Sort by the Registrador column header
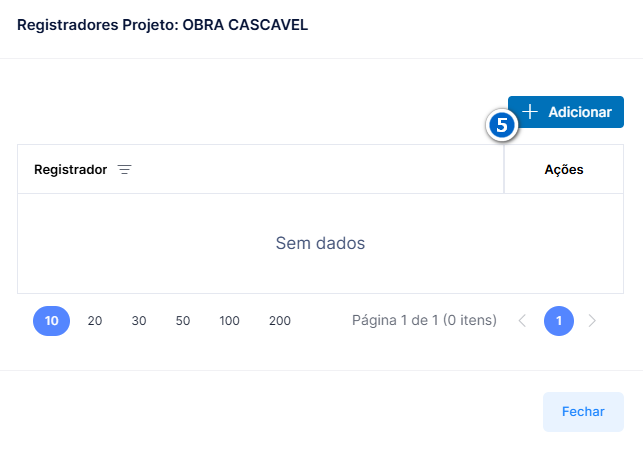 tap(71, 169)
